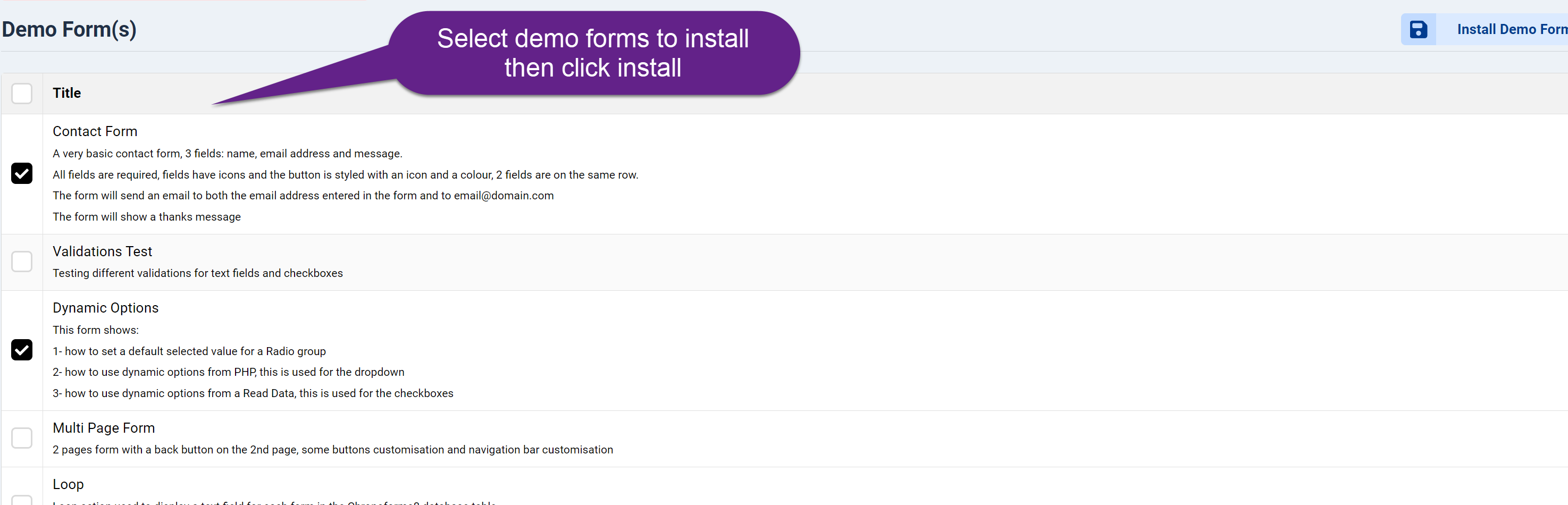1568x505 pixels.
Task: Select the Multi Page Form title
Action: (x=104, y=428)
